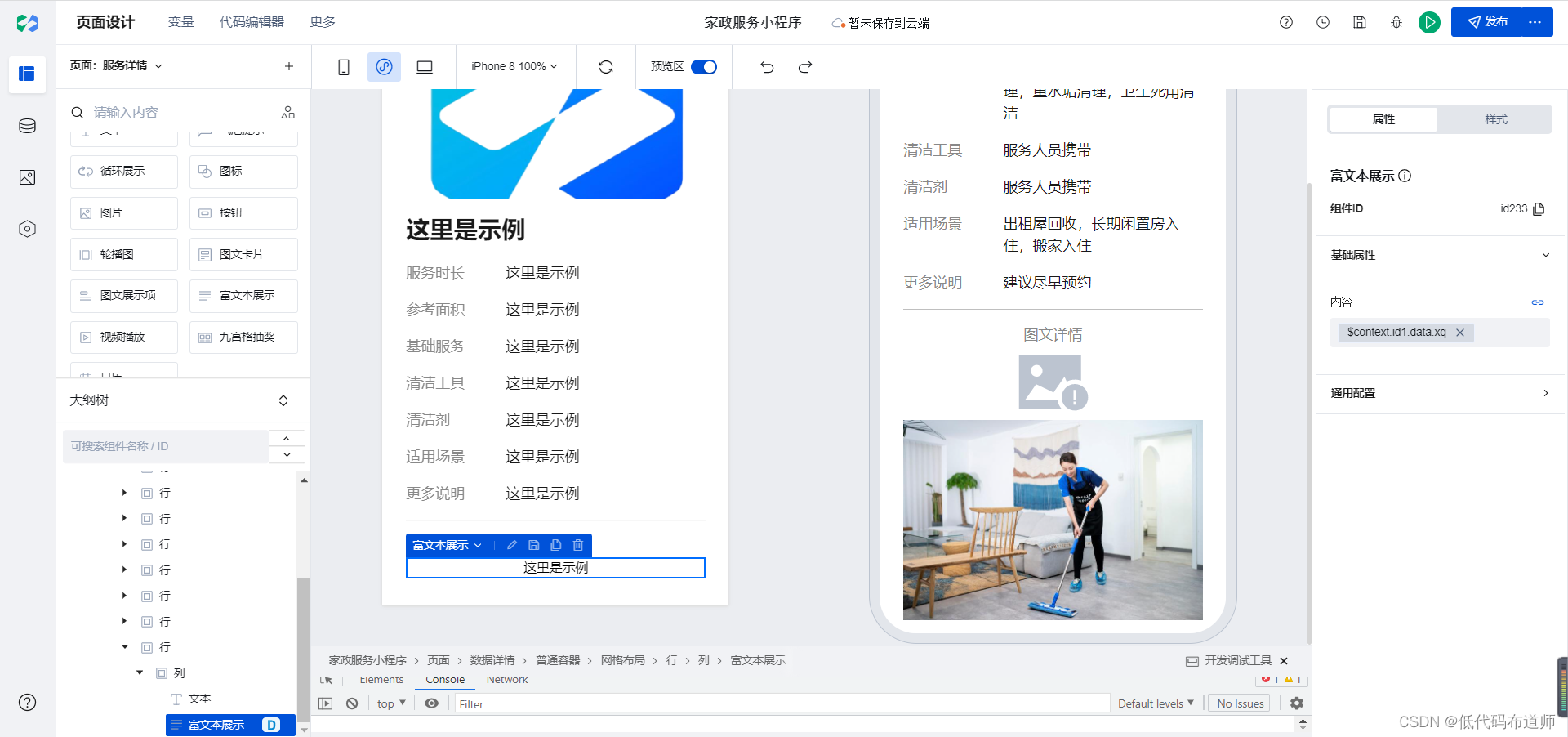This screenshot has width=1568, height=737.
Task: Copy the selected rich text component
Action: tap(556, 545)
